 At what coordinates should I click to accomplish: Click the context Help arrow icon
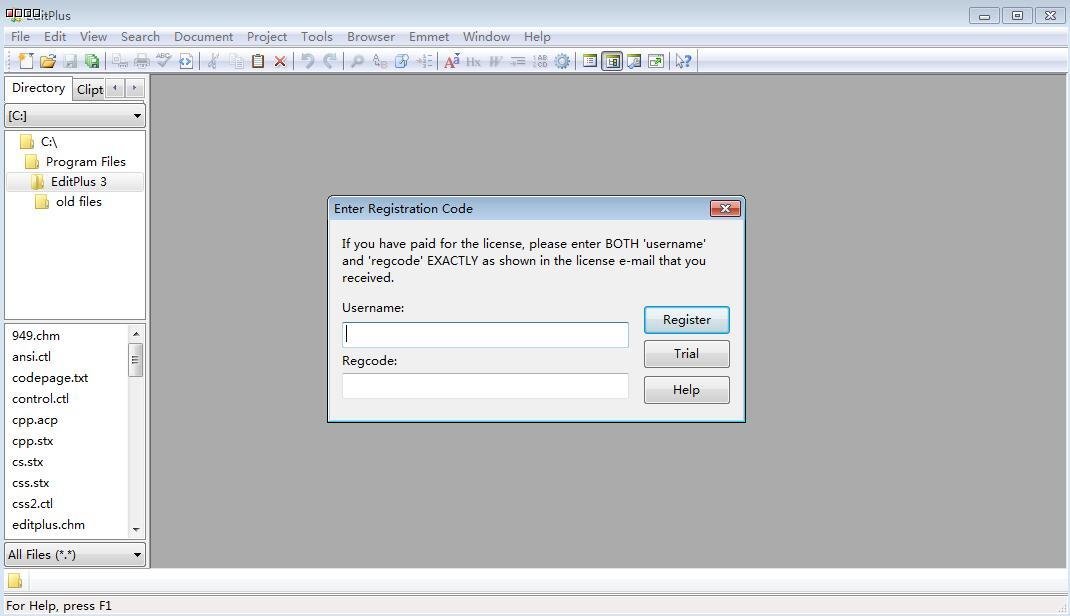coord(683,61)
